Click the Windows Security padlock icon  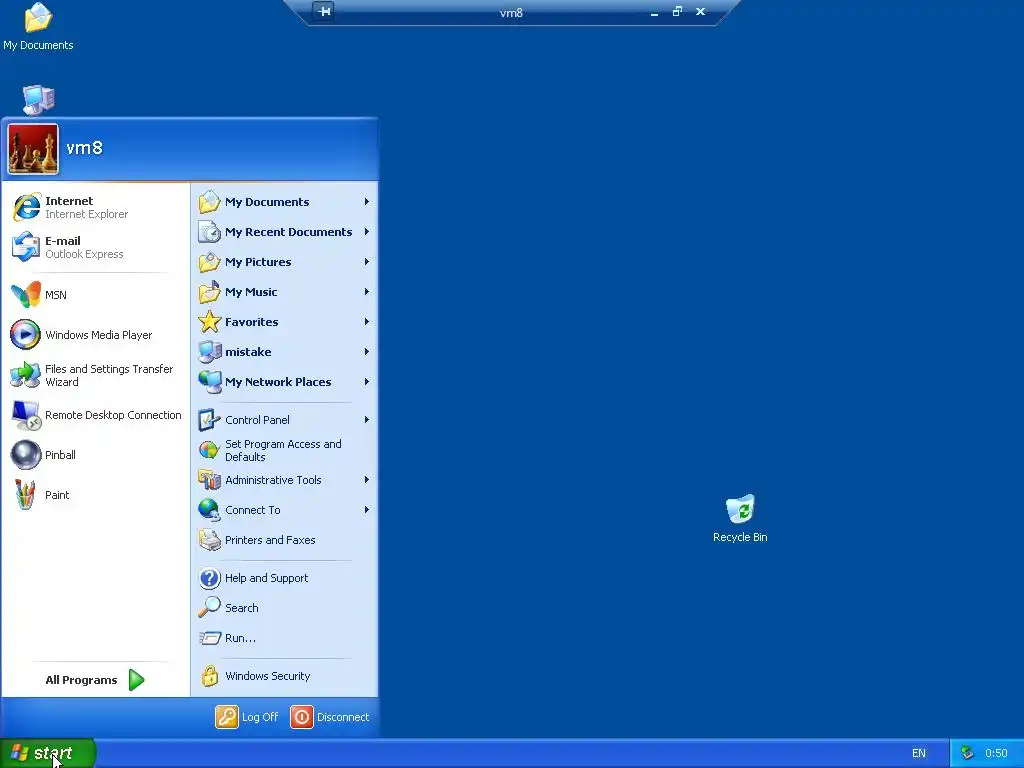tap(210, 676)
